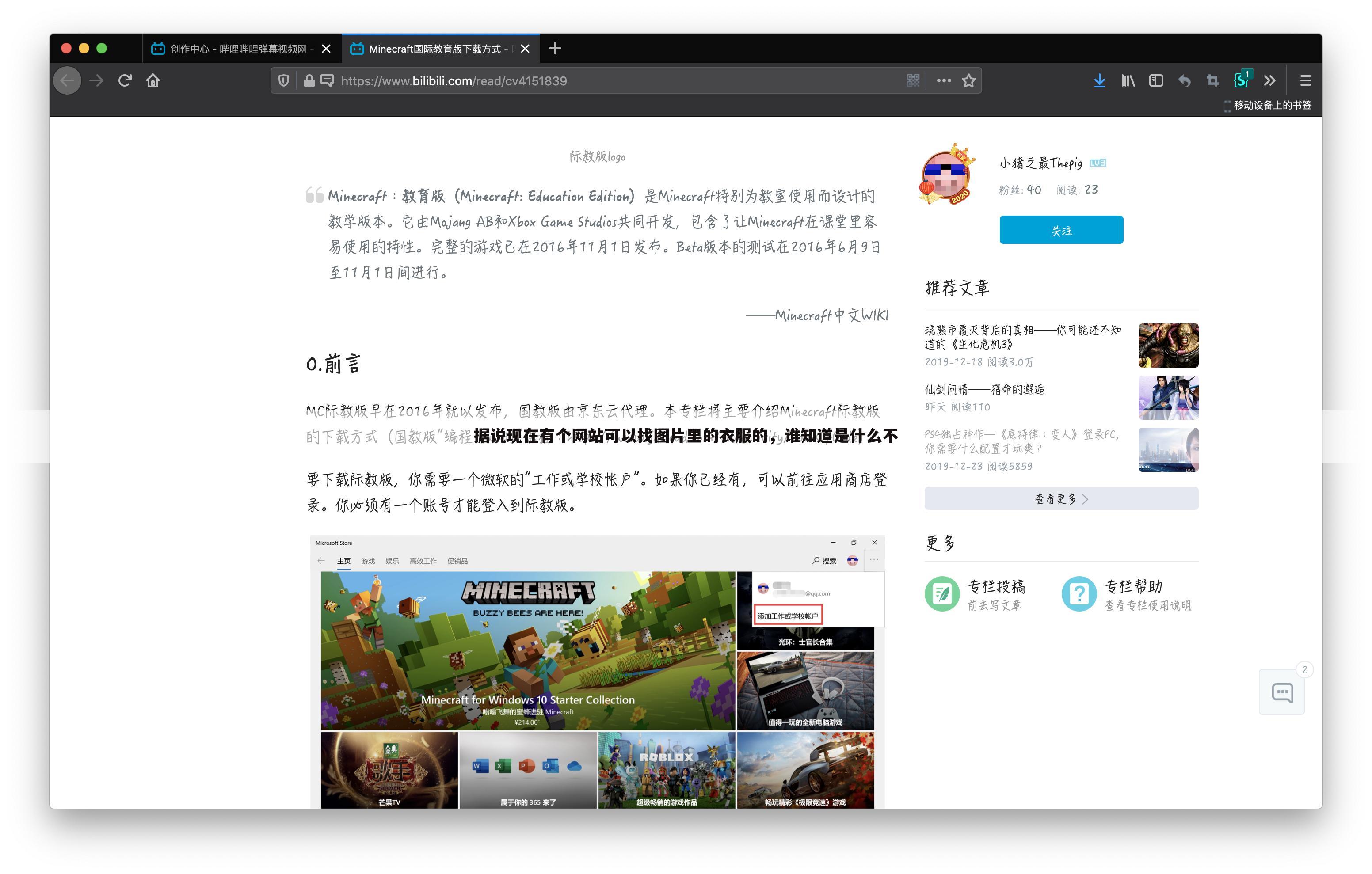Show site security lock info
Image resolution: width=1372 pixels, height=874 pixels.
point(309,80)
